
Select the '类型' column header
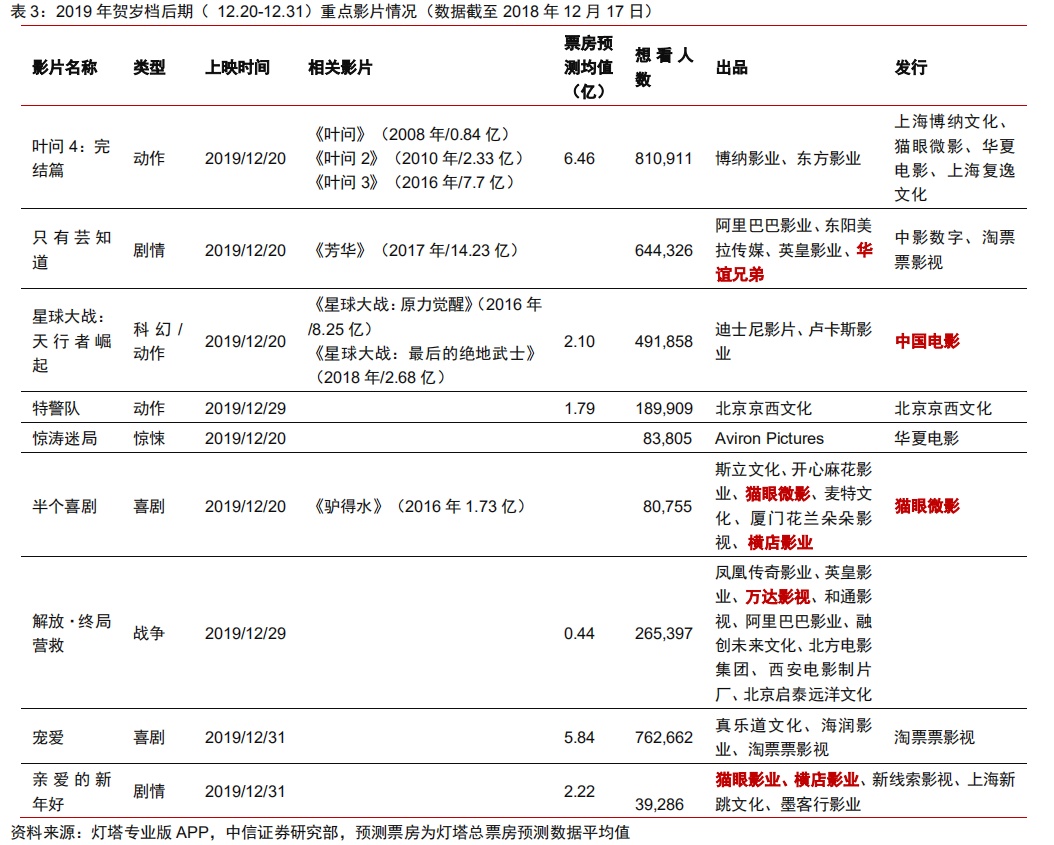[x=149, y=67]
